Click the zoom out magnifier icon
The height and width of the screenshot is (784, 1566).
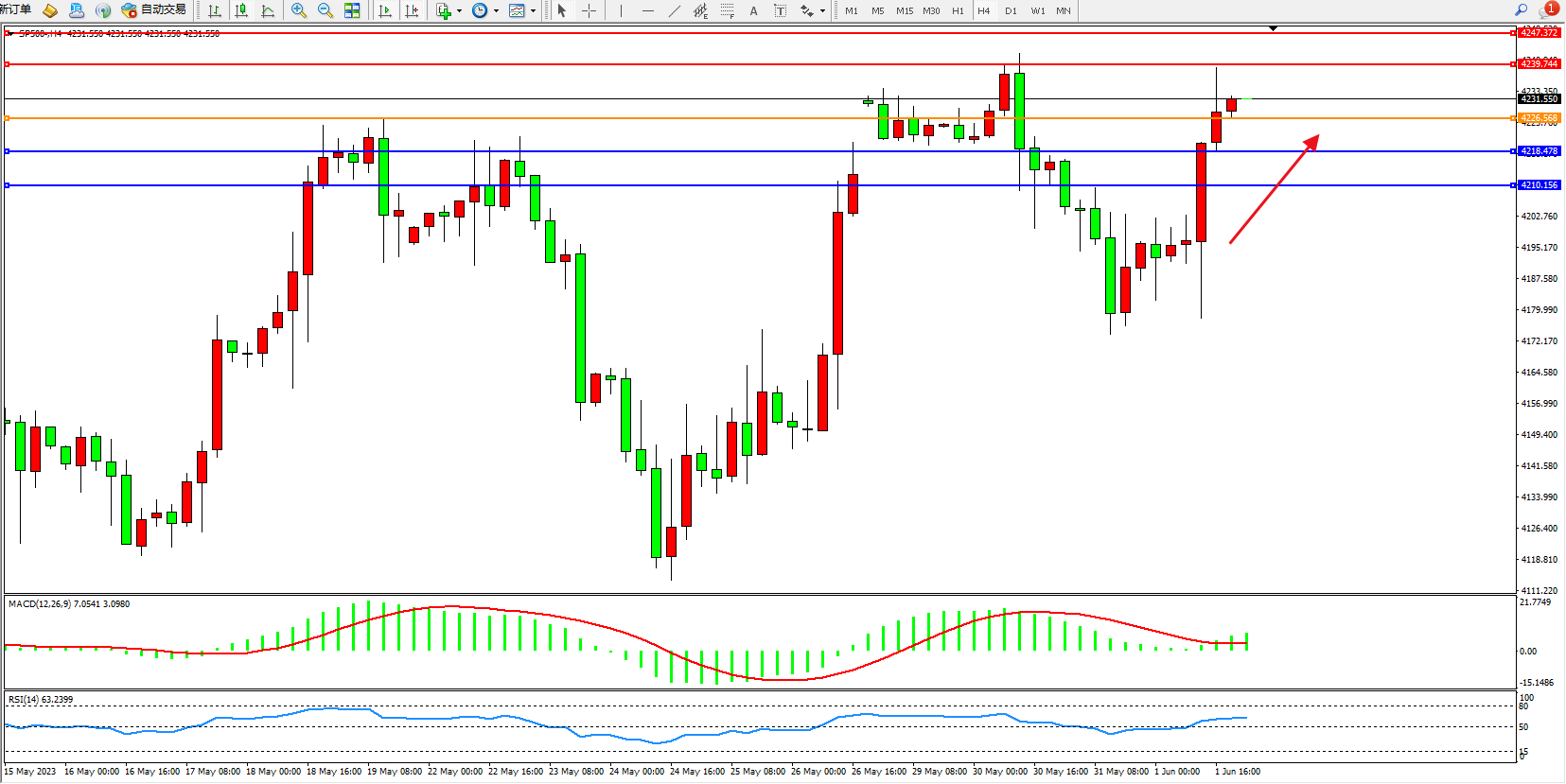(326, 10)
